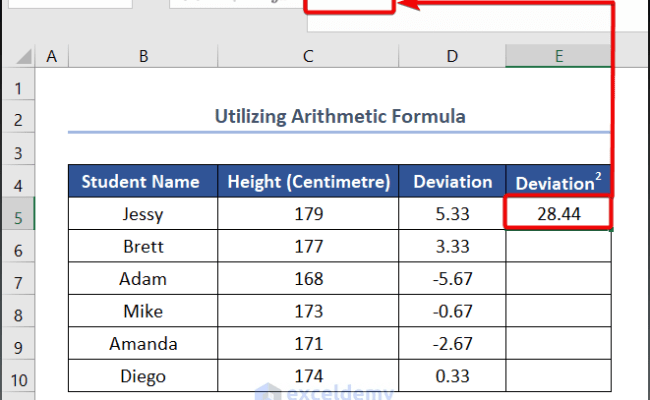Viewport: 650px width, 400px height.
Task: Select column C header
Action: pyautogui.click(x=308, y=56)
